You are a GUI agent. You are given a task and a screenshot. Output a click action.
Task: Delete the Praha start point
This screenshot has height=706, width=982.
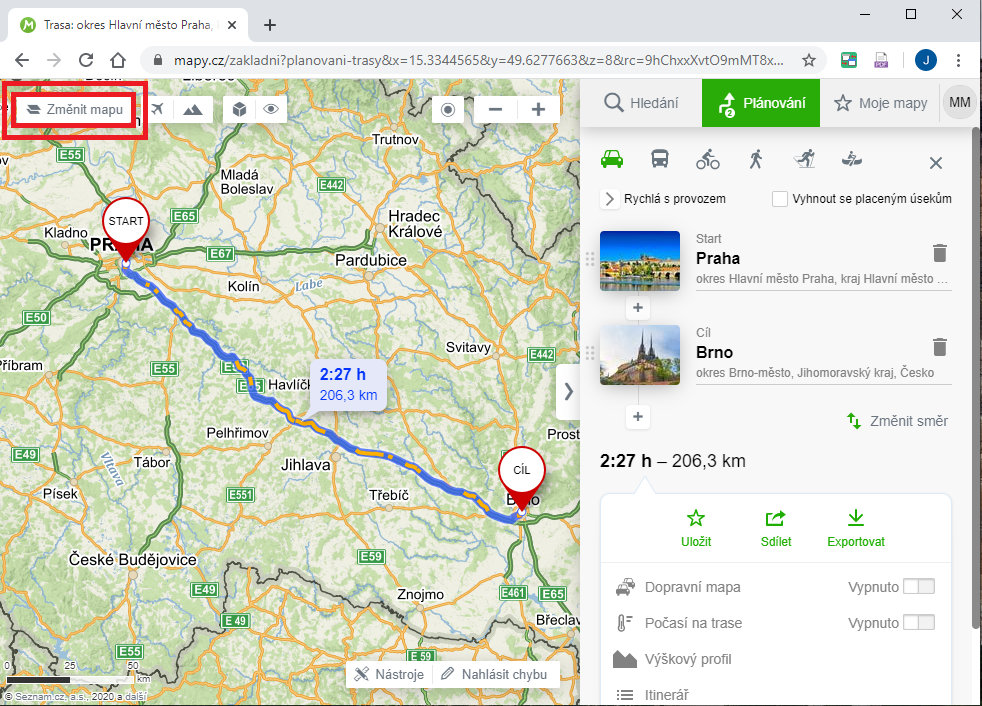pos(939,253)
